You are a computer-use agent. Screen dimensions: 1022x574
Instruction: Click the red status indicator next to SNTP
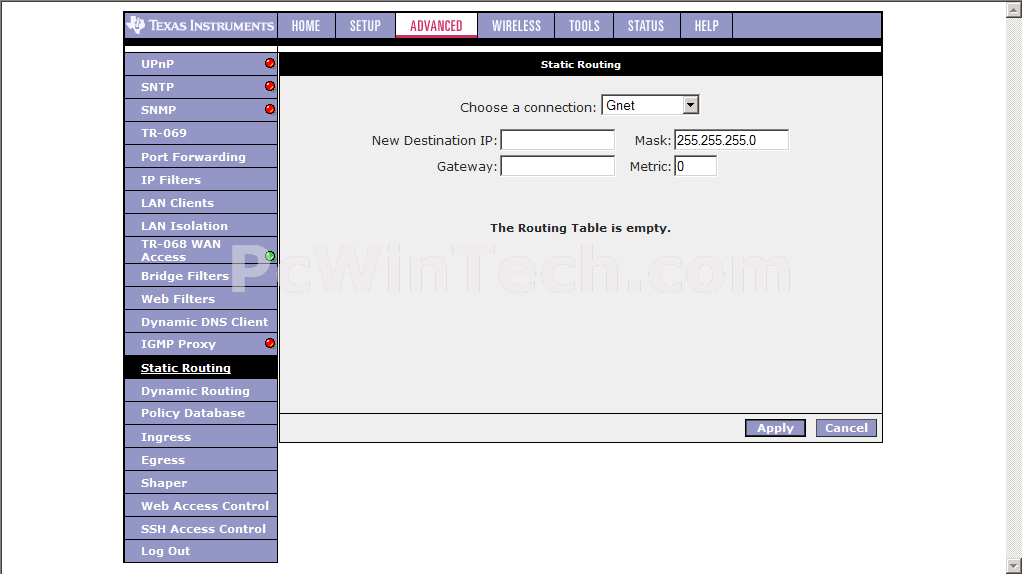point(269,86)
